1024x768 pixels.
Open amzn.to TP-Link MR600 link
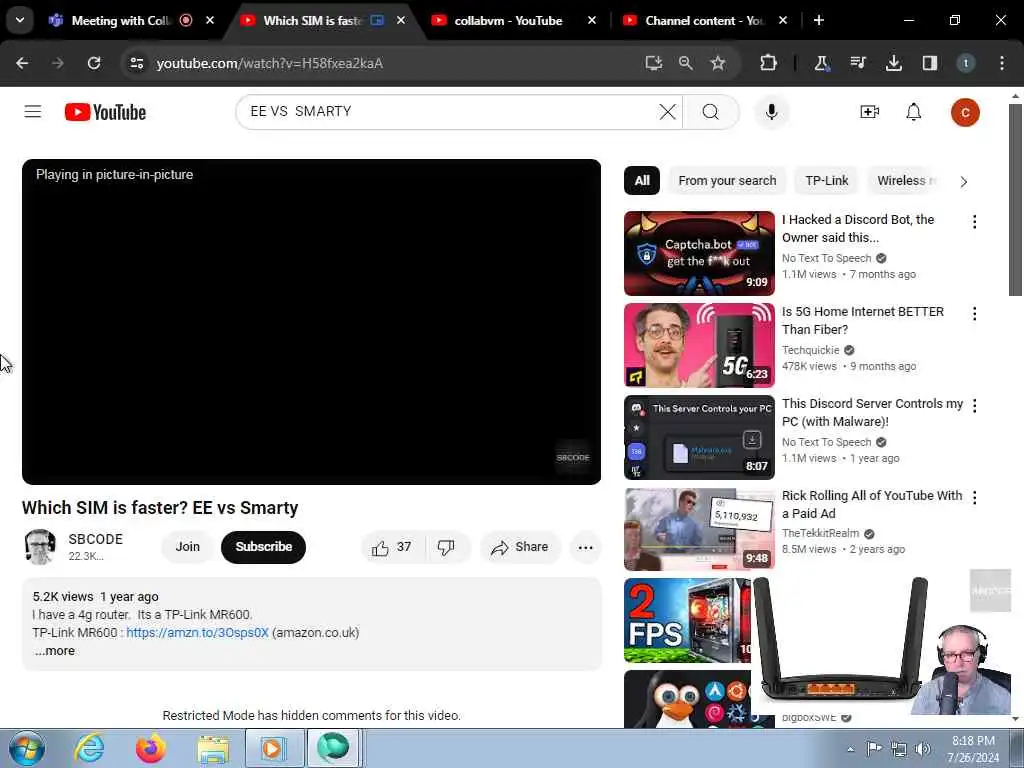(197, 633)
